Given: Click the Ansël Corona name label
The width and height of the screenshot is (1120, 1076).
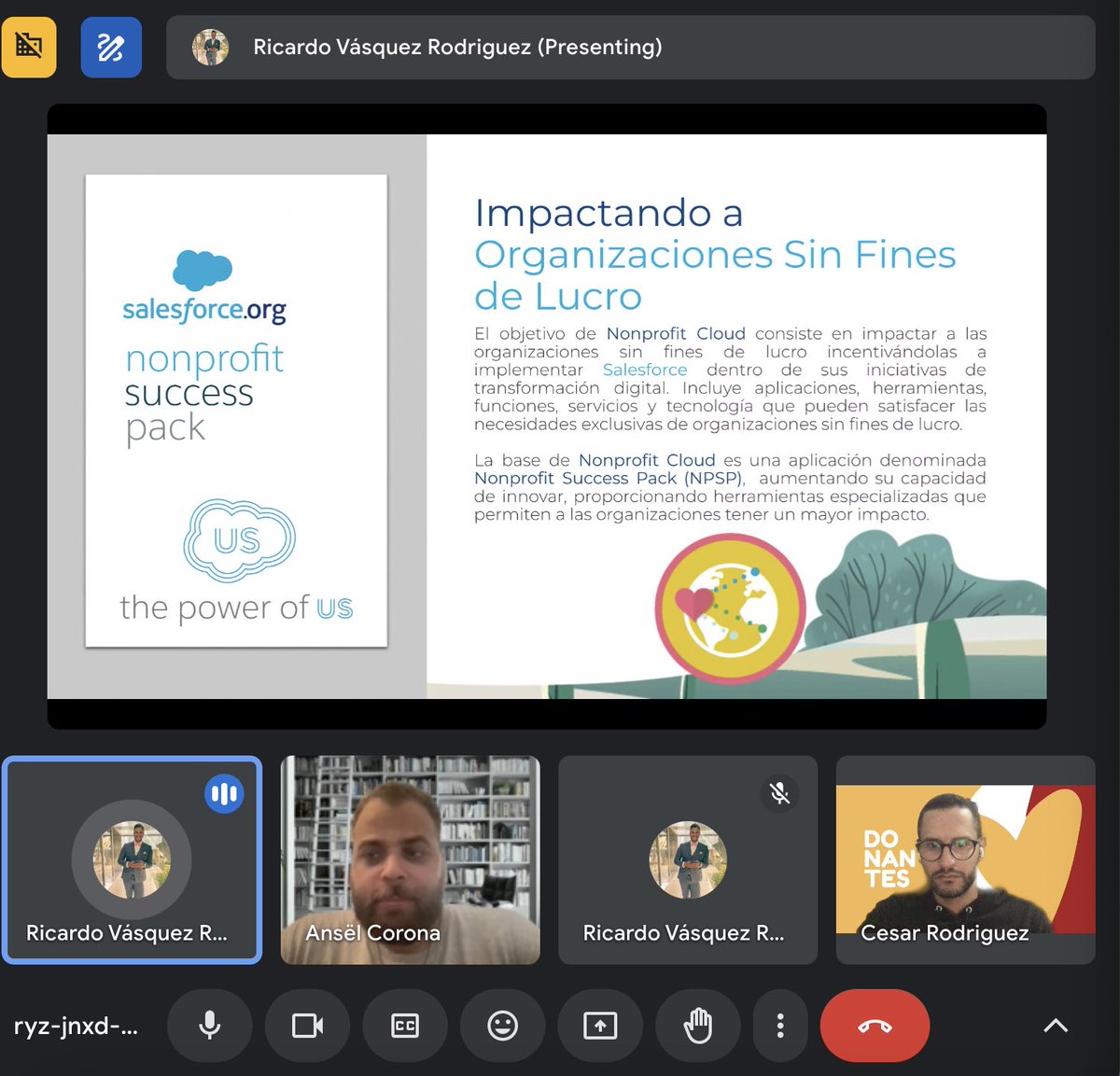Looking at the screenshot, I should coord(373,933).
